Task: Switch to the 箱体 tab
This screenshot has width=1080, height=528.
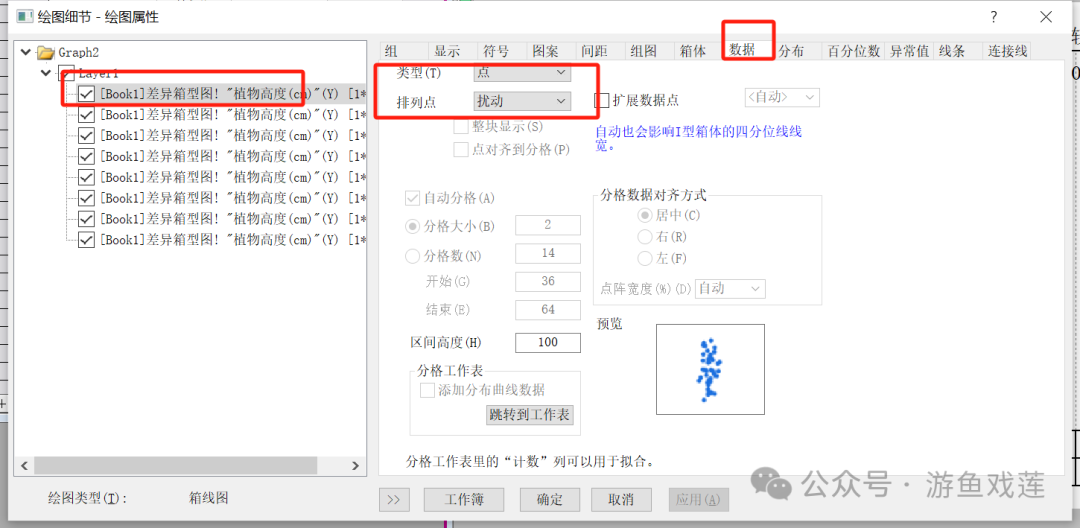Action: pos(697,50)
